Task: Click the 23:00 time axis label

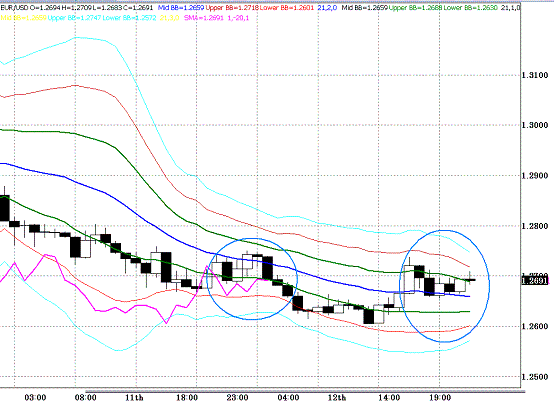Action: (x=237, y=398)
